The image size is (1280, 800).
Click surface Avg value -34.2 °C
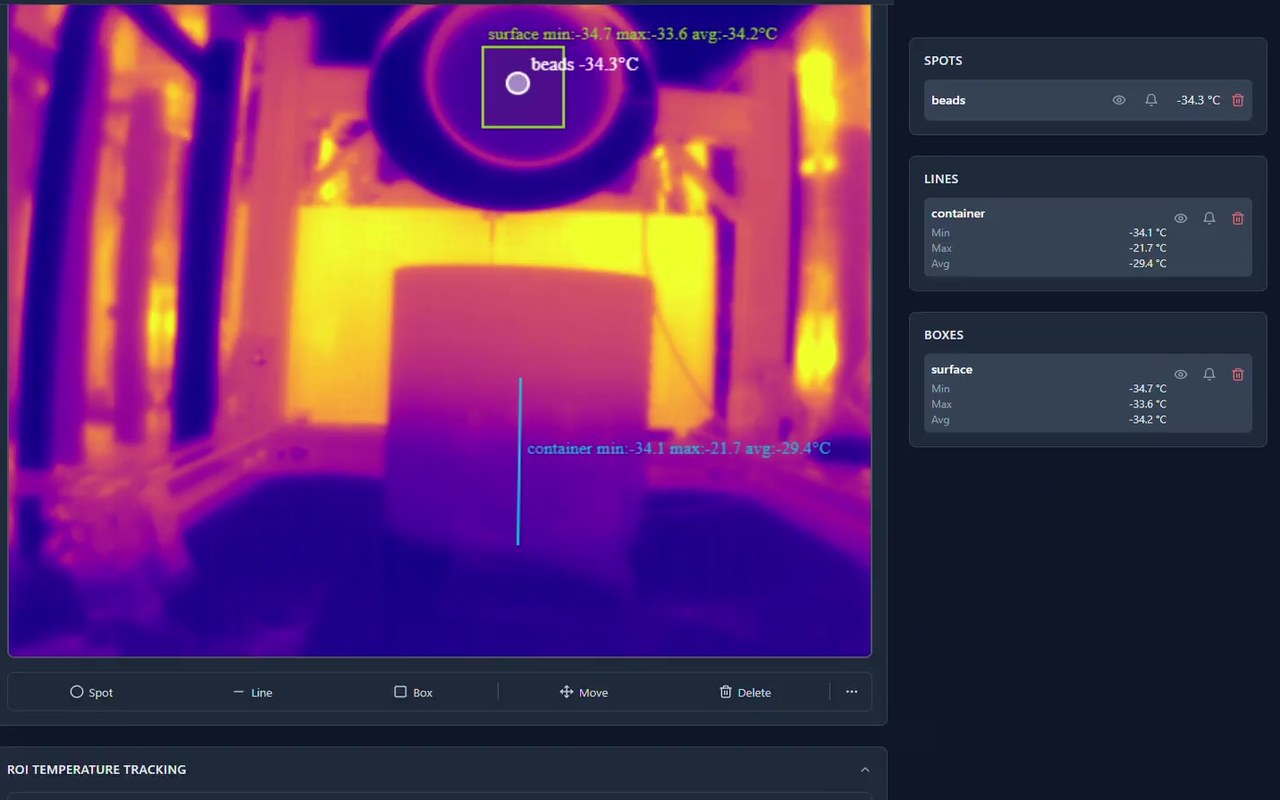pyautogui.click(x=1148, y=420)
